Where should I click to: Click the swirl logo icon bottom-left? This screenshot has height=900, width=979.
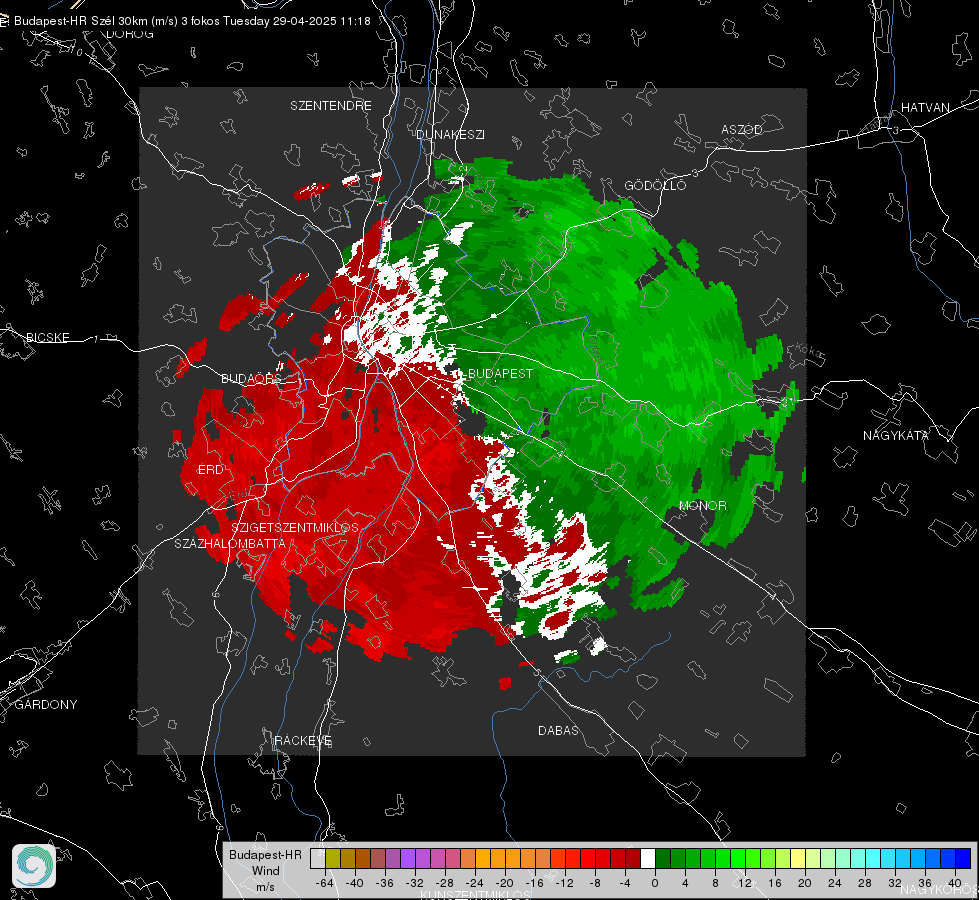point(34,866)
